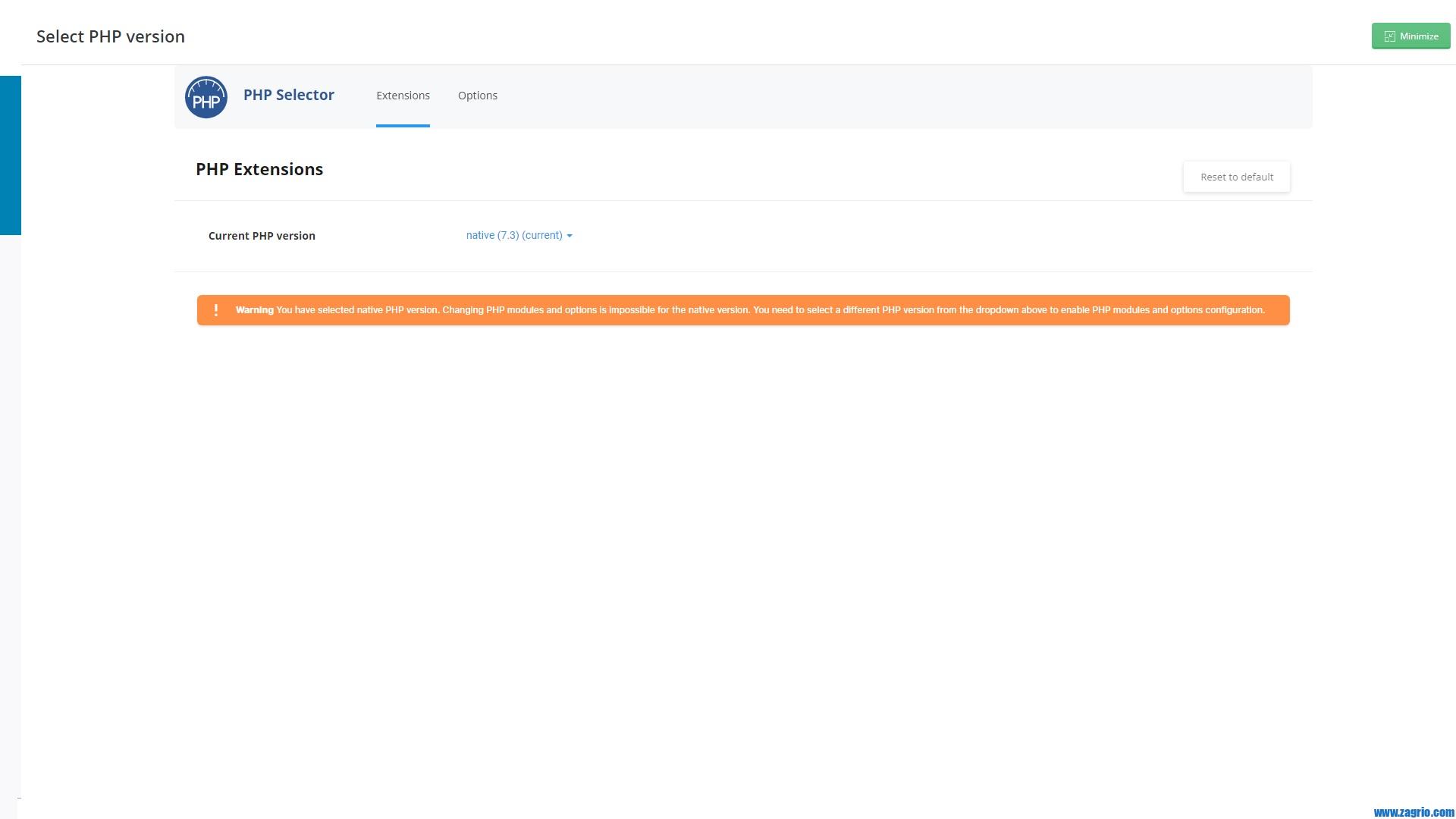This screenshot has height=819, width=1456.
Task: Click the warning exclamation icon
Action: pos(216,310)
